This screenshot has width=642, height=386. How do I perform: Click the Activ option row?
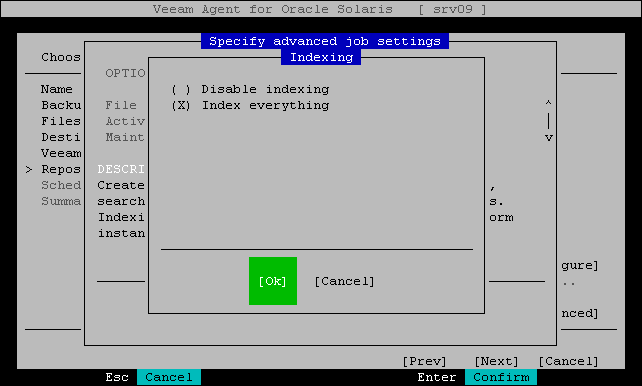click(125, 121)
